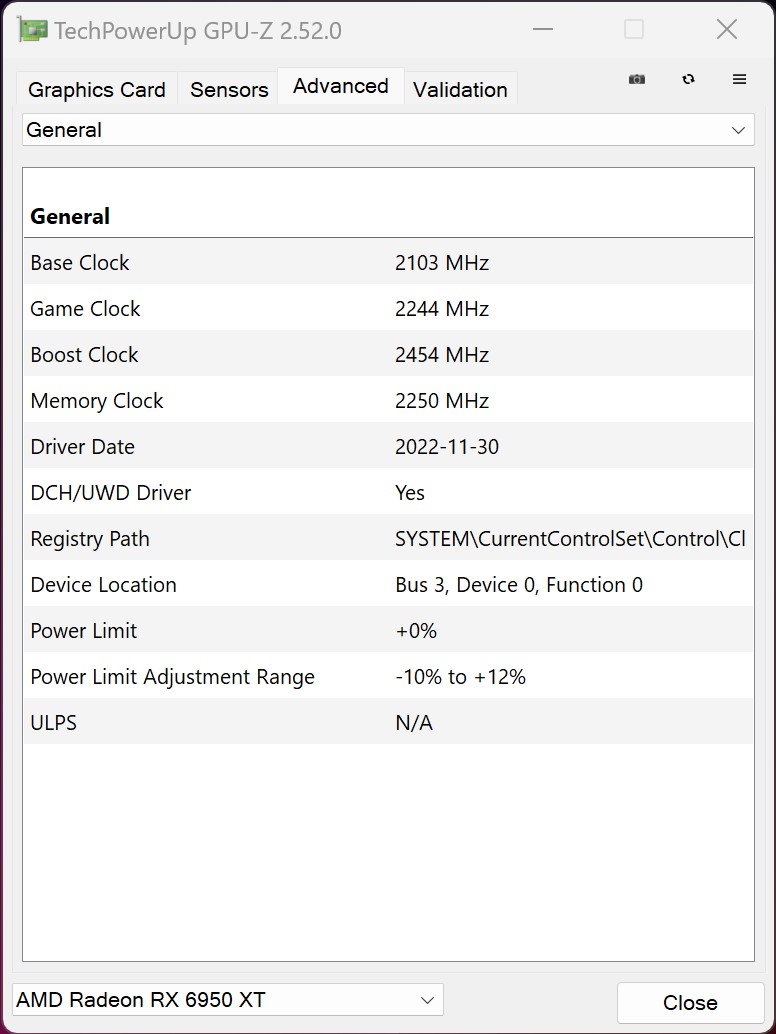Maximize the GPU-Z window
The image size is (776, 1034).
coord(634,30)
